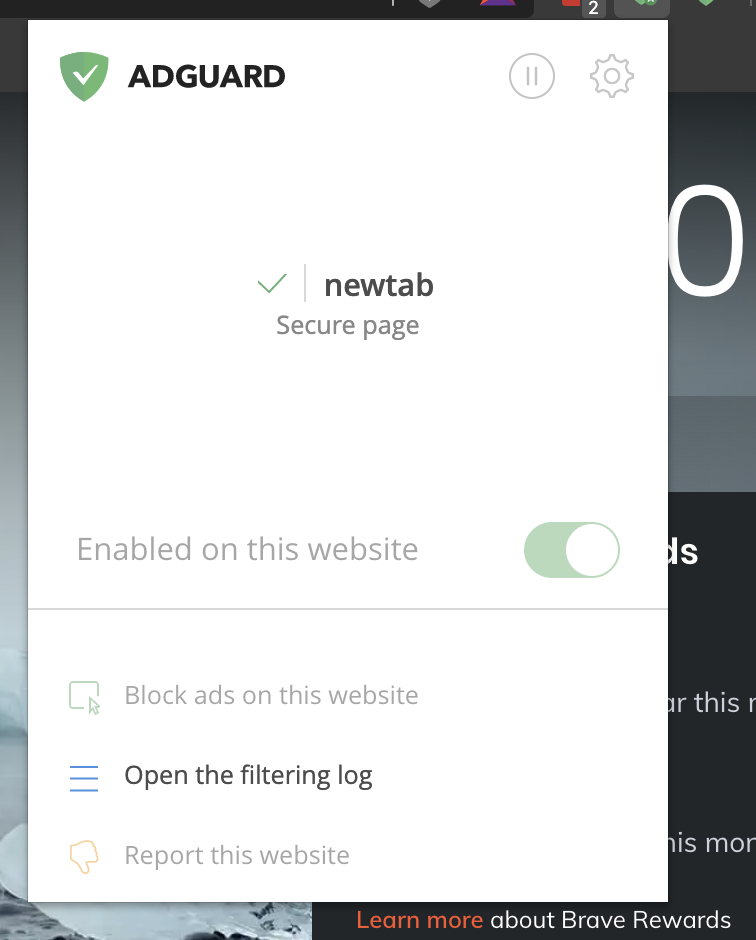756x940 pixels.
Task: Open Learn more about Brave Rewards
Action: tap(417, 919)
